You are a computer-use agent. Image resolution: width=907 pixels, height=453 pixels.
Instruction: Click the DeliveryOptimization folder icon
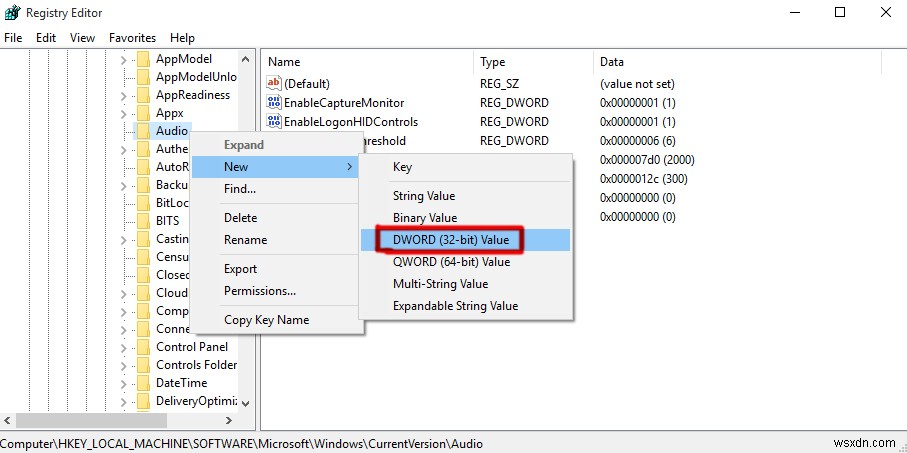143,401
